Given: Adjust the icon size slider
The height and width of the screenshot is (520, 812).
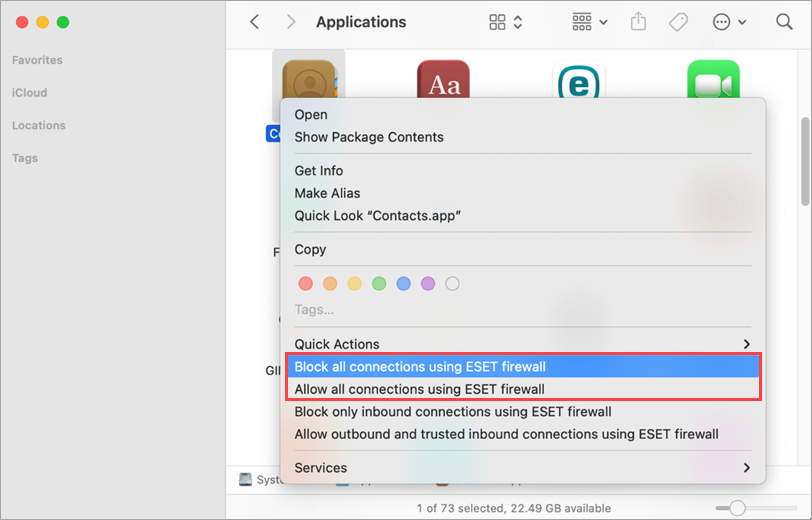Looking at the screenshot, I should [737, 508].
